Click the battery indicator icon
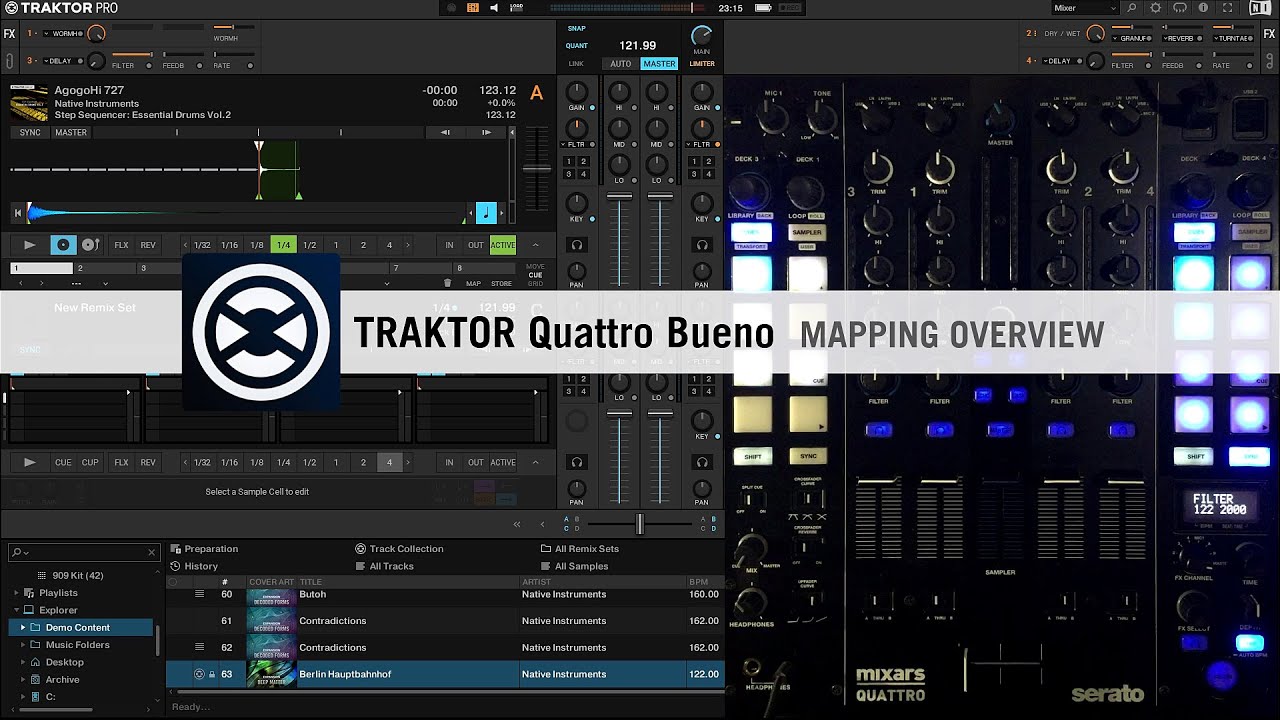Viewport: 1280px width, 720px height. 765,8
